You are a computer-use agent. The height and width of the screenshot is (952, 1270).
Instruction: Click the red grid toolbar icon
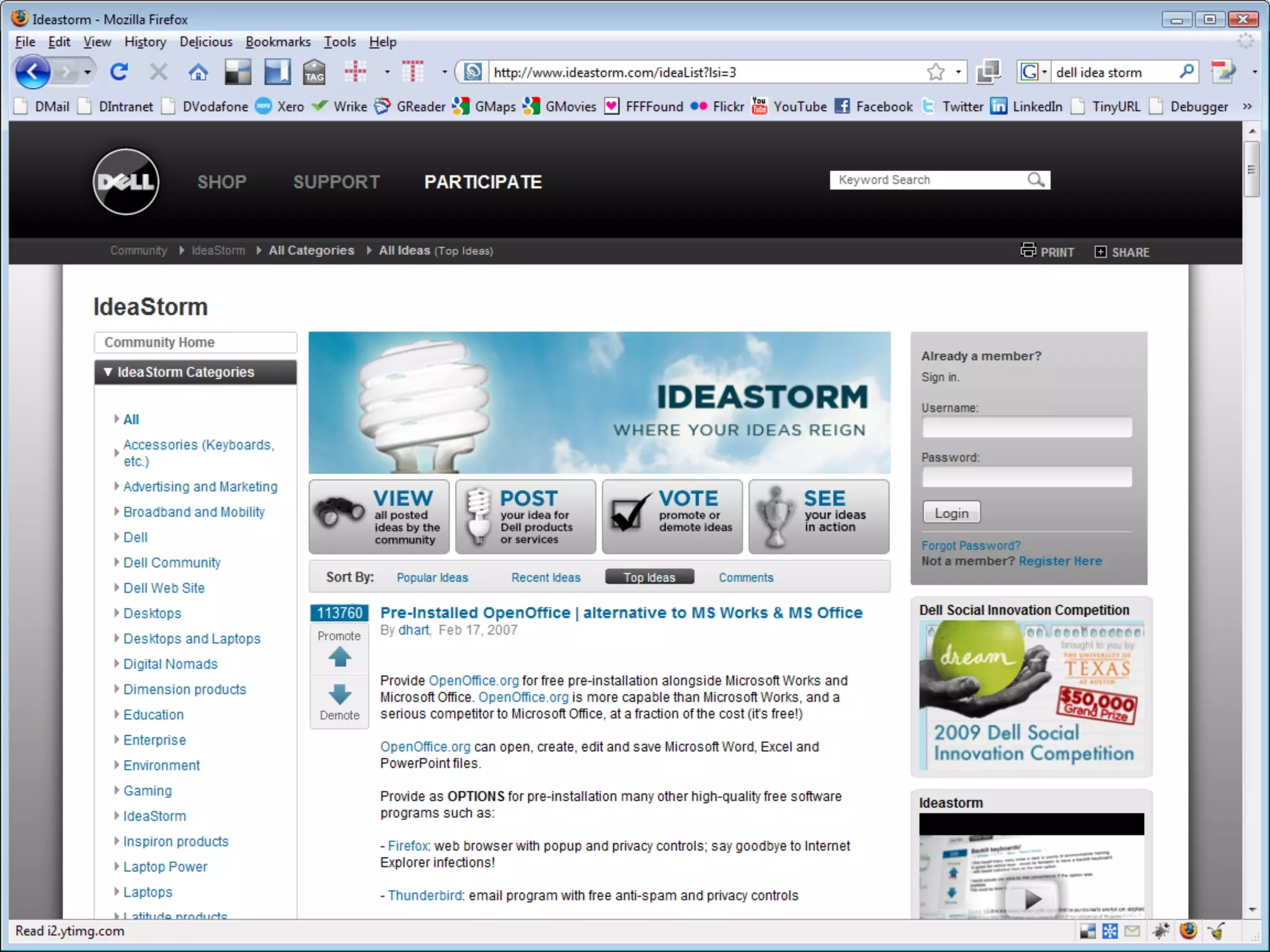pyautogui.click(x=355, y=72)
